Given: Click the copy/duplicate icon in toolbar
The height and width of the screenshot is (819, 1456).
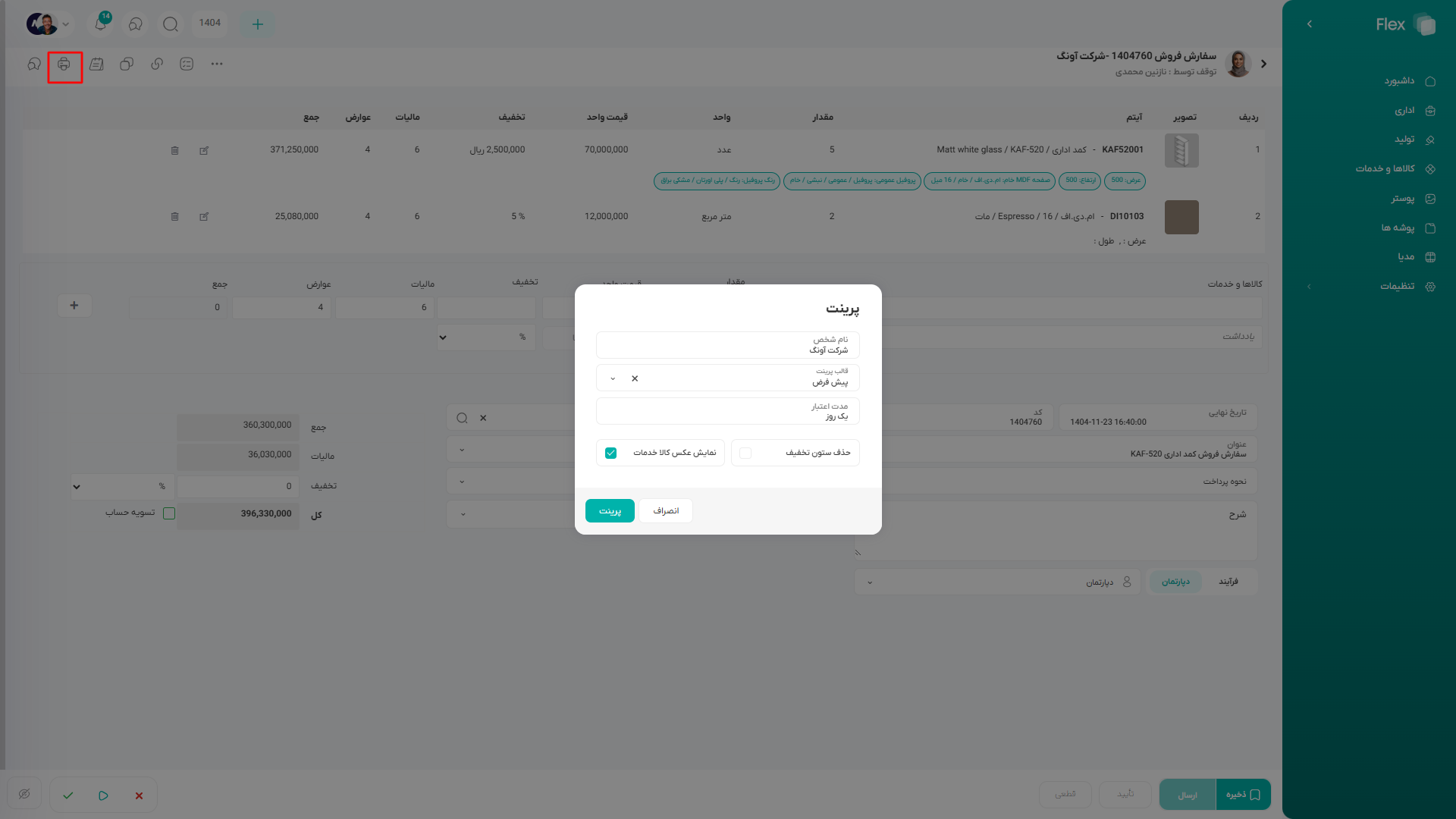Looking at the screenshot, I should [127, 64].
